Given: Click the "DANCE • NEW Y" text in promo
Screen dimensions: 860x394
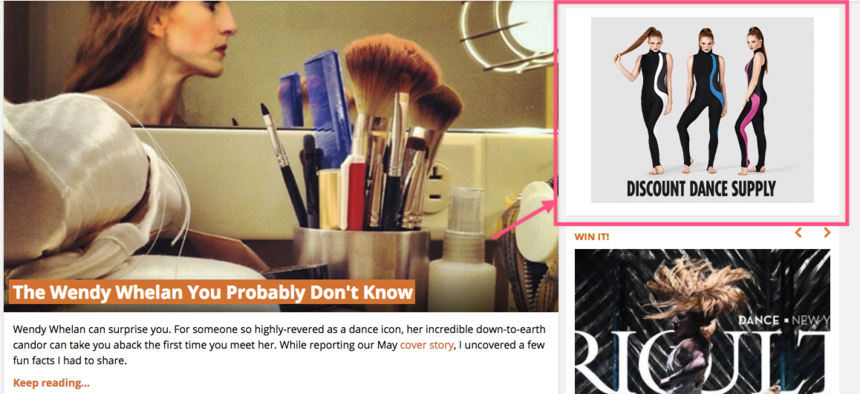Looking at the screenshot, I should click(784, 320).
